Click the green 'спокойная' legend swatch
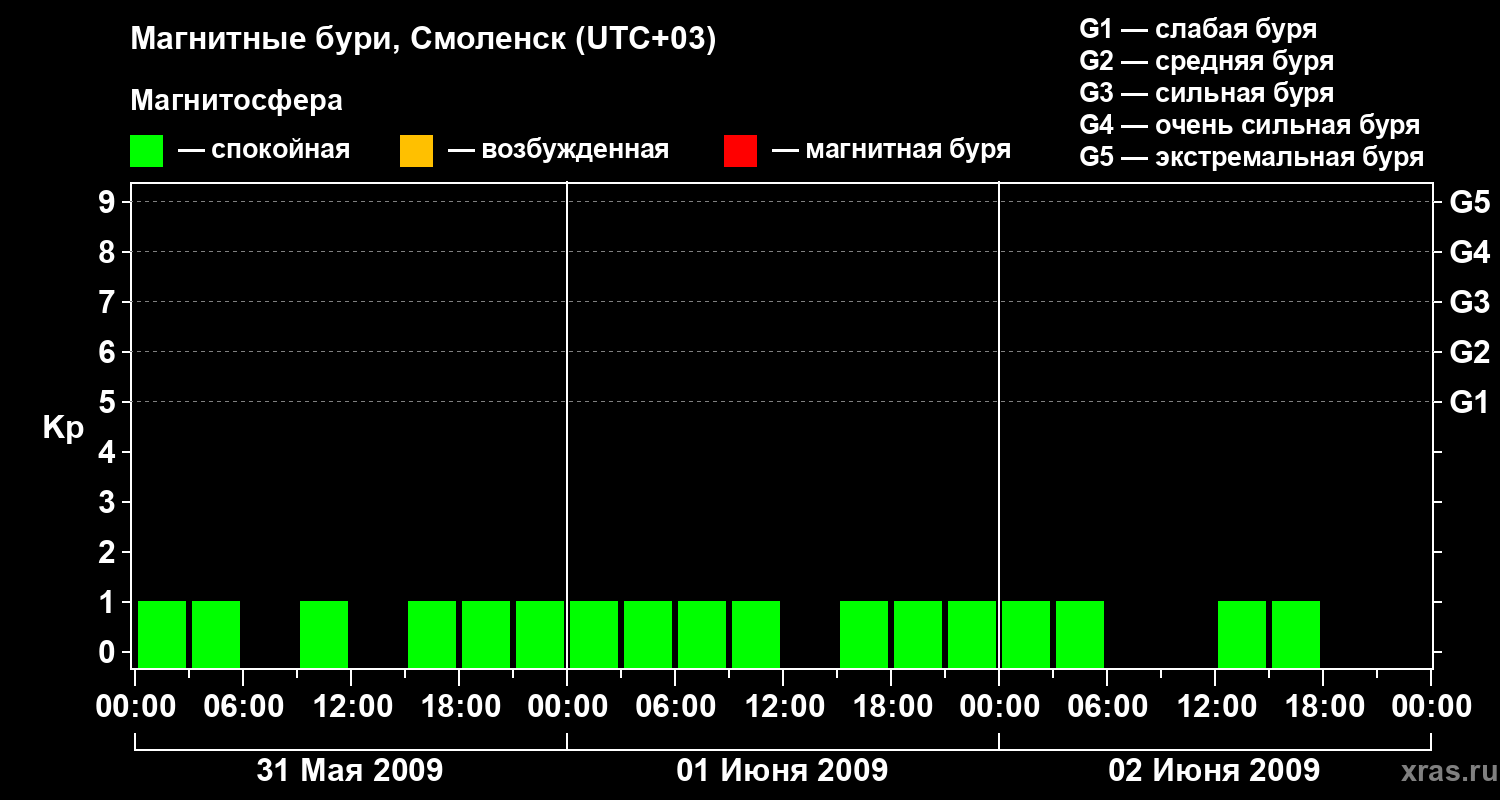The height and width of the screenshot is (800, 1500). pos(146,151)
